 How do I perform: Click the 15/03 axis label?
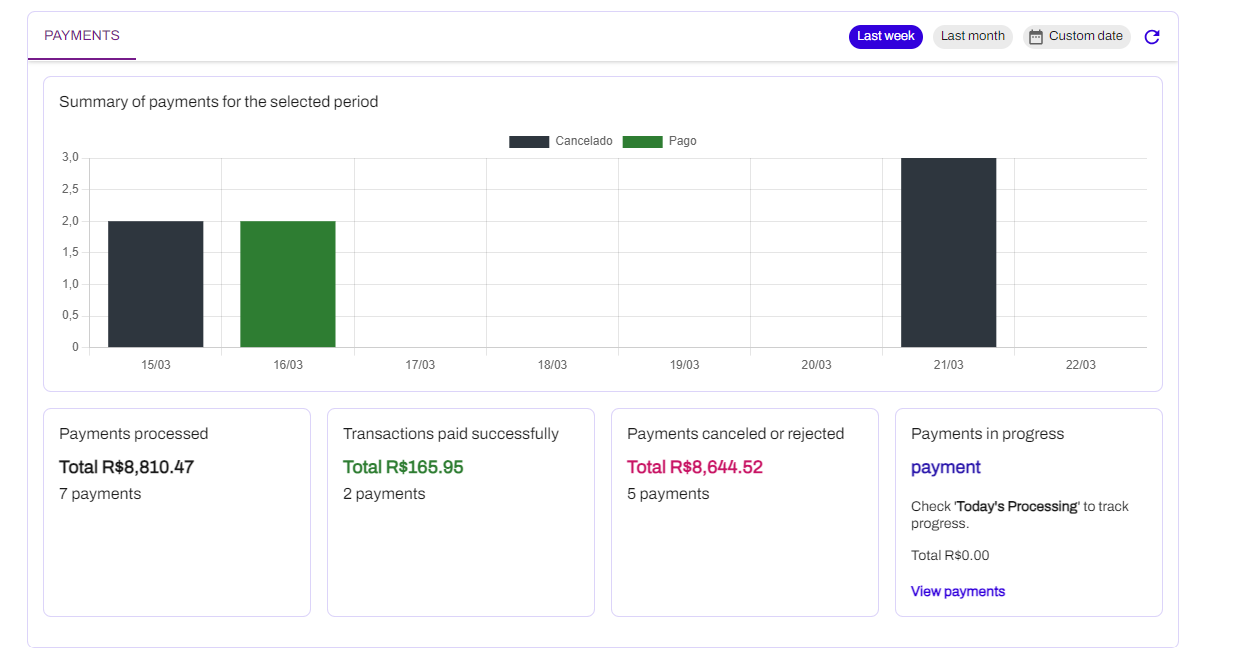(156, 365)
